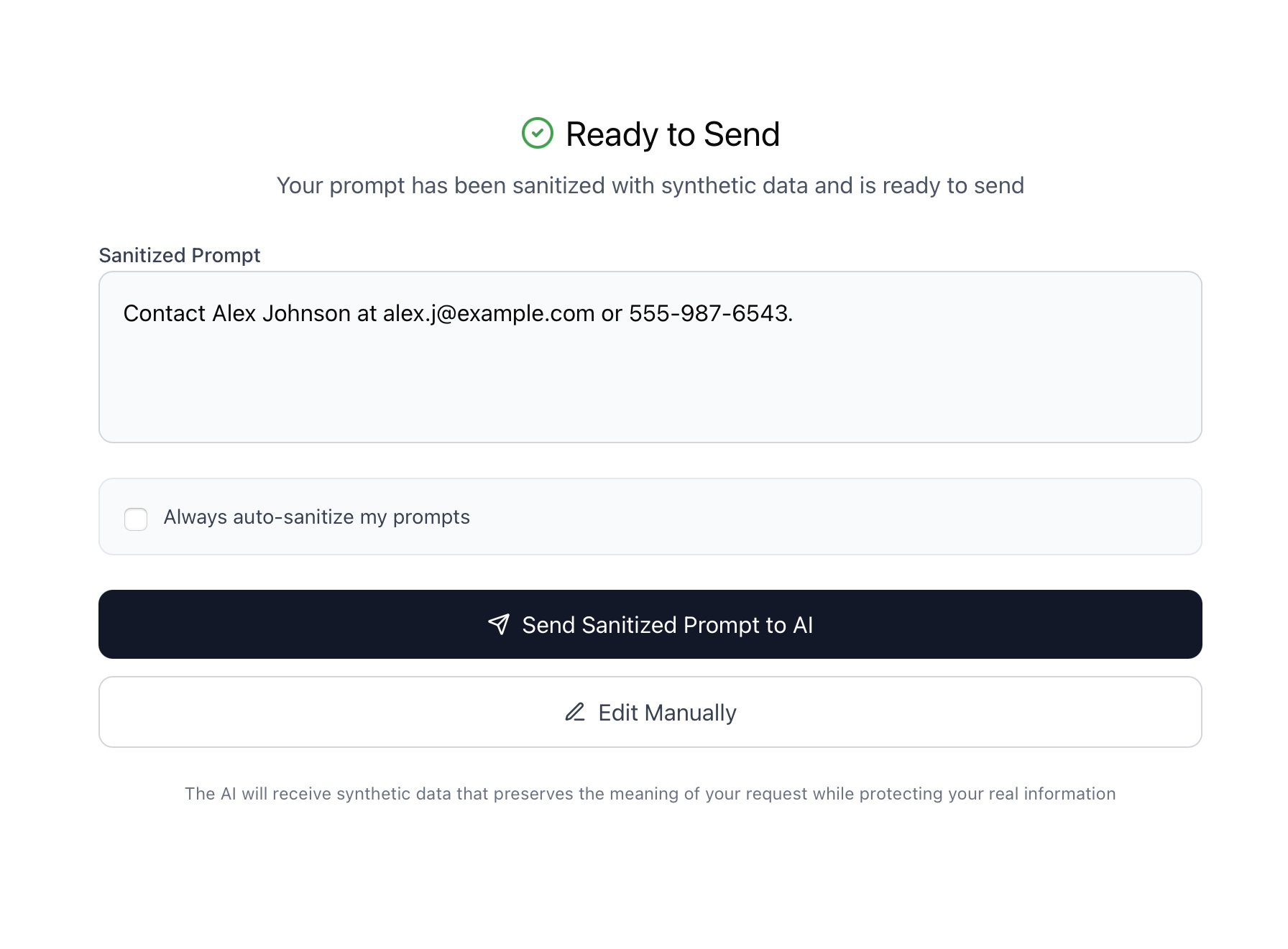Click the 'Sanitized Prompt' field label
The height and width of the screenshot is (949, 1288).
(x=179, y=256)
